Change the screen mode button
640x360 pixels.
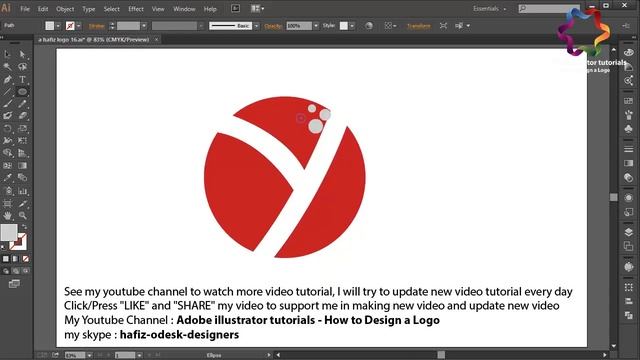click(14, 284)
